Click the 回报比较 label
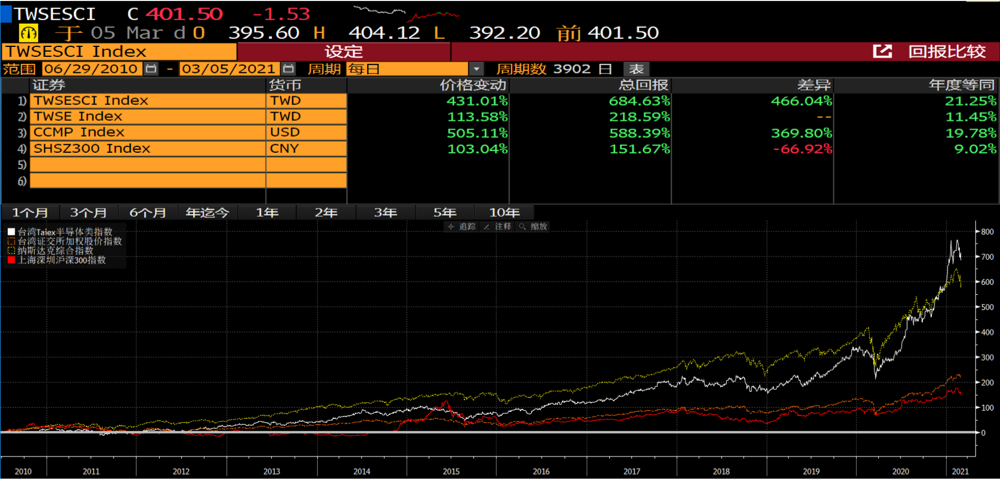The width and height of the screenshot is (1000, 479). pyautogui.click(x=947, y=52)
